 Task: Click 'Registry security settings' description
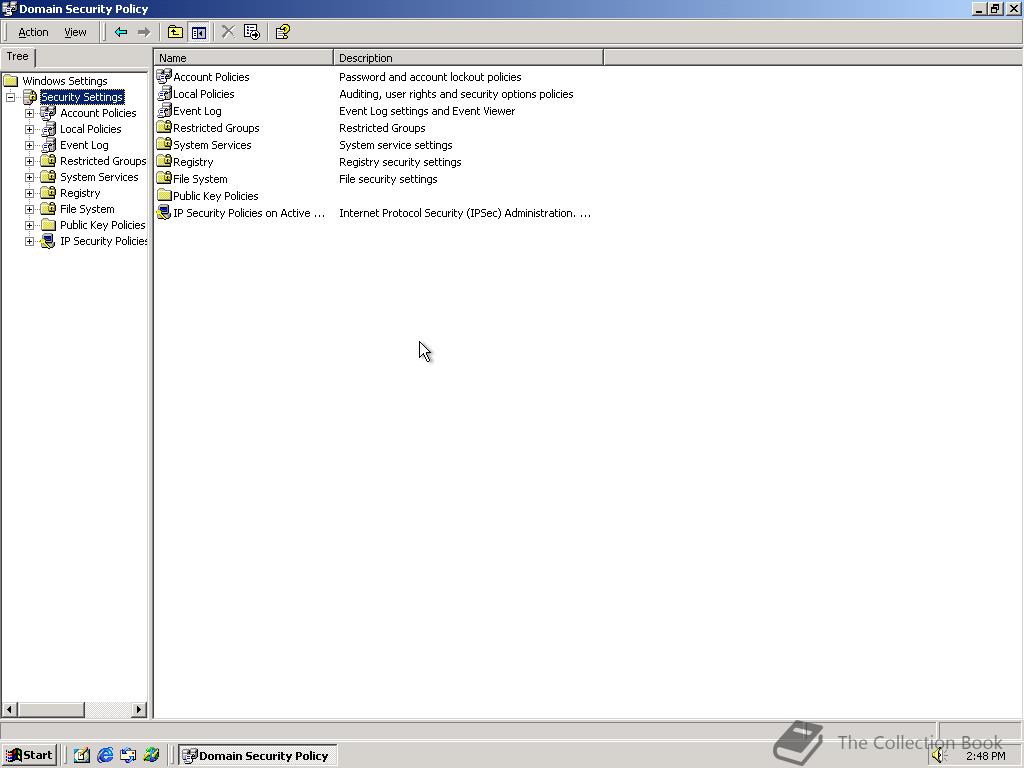click(x=400, y=162)
